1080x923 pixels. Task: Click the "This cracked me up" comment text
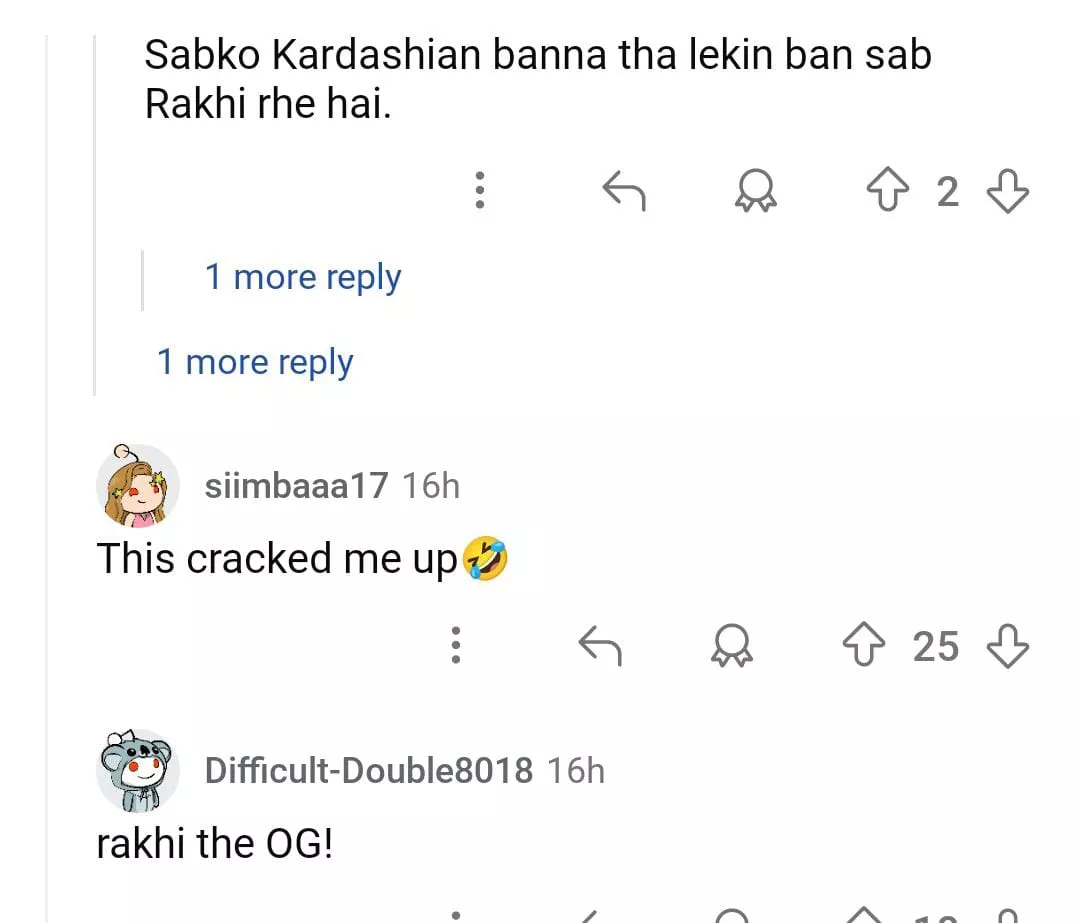[277, 559]
